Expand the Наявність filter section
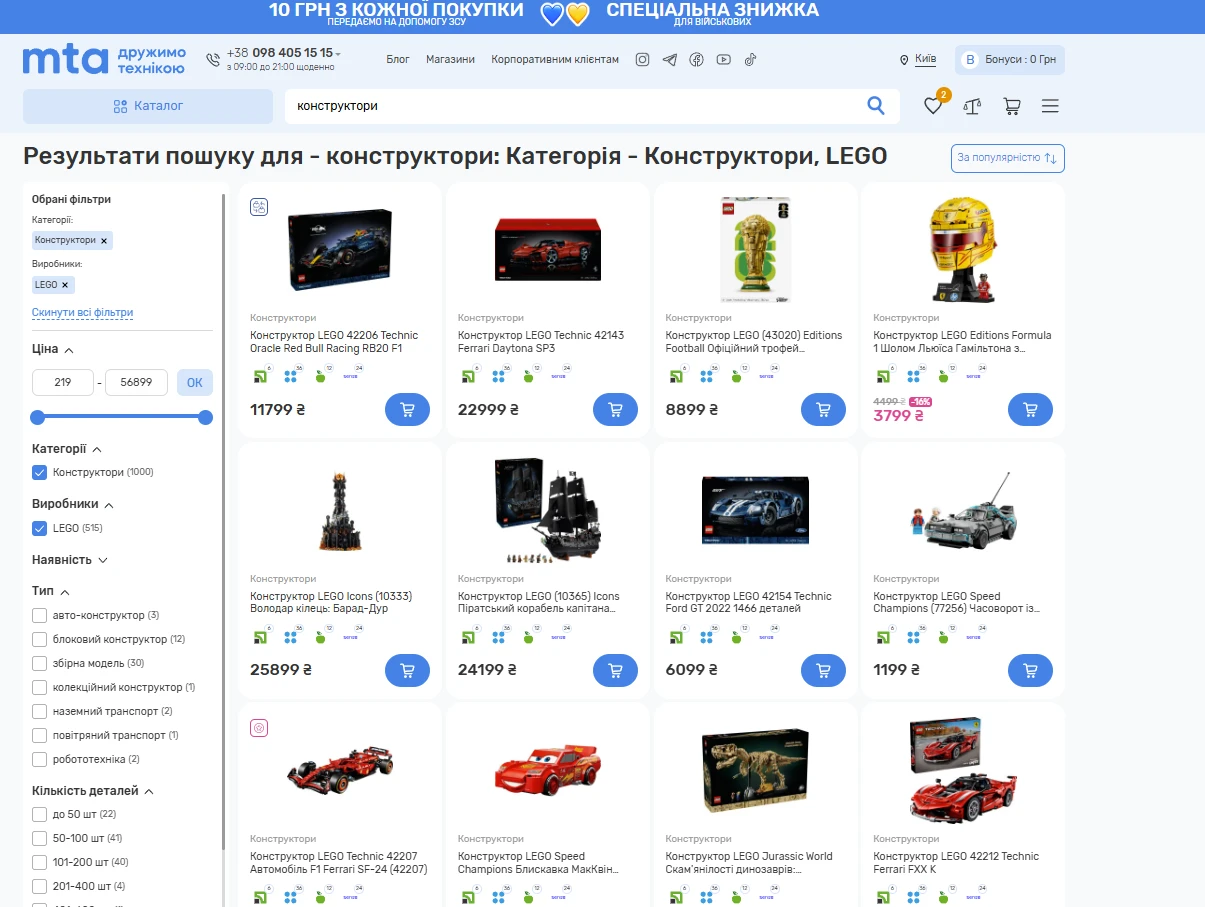The image size is (1205, 907). [103, 560]
